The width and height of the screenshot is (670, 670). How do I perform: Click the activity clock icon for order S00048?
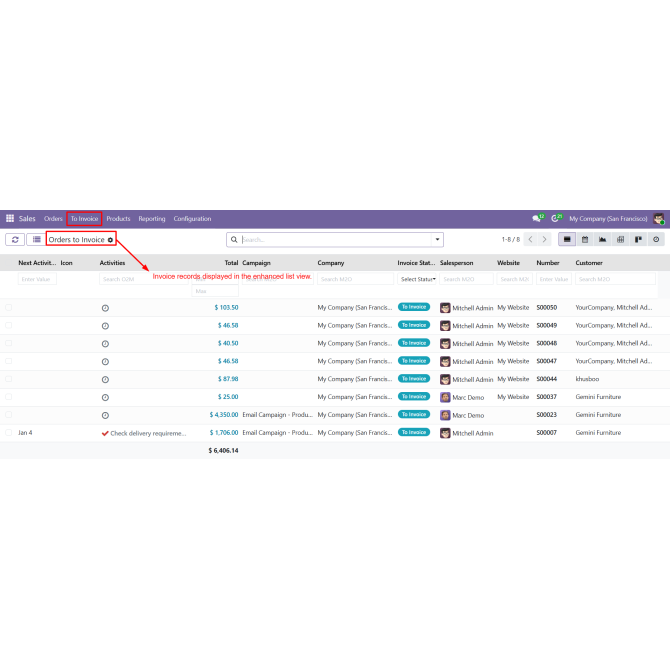tap(105, 344)
